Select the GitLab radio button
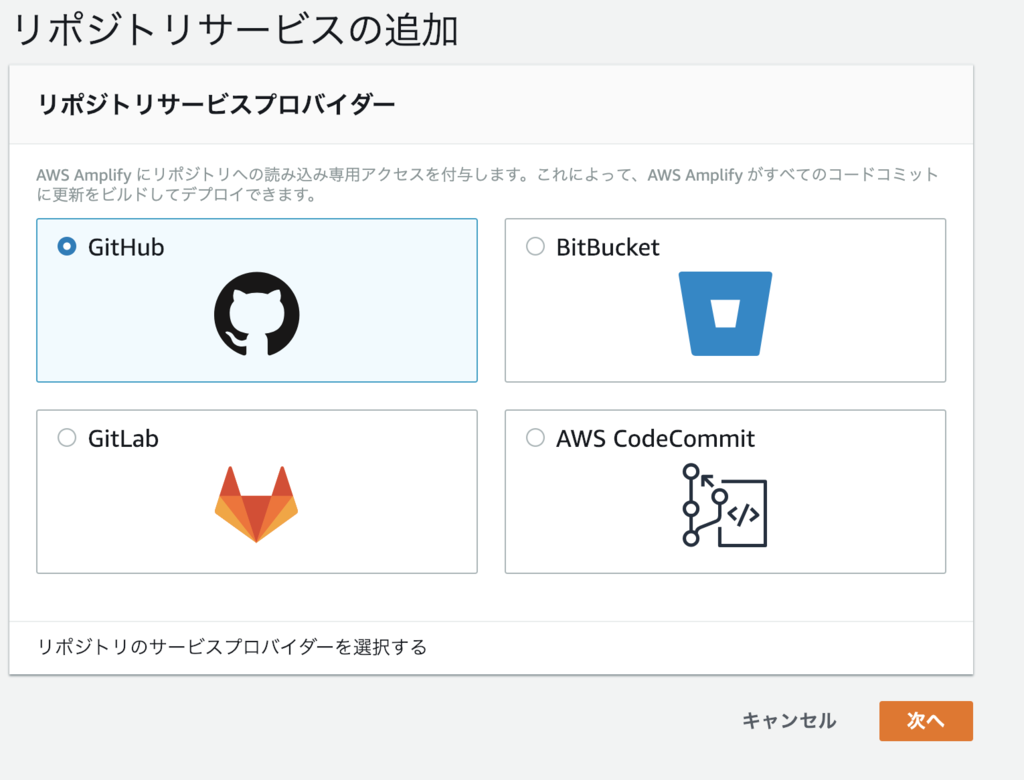1024x780 pixels. tap(67, 438)
